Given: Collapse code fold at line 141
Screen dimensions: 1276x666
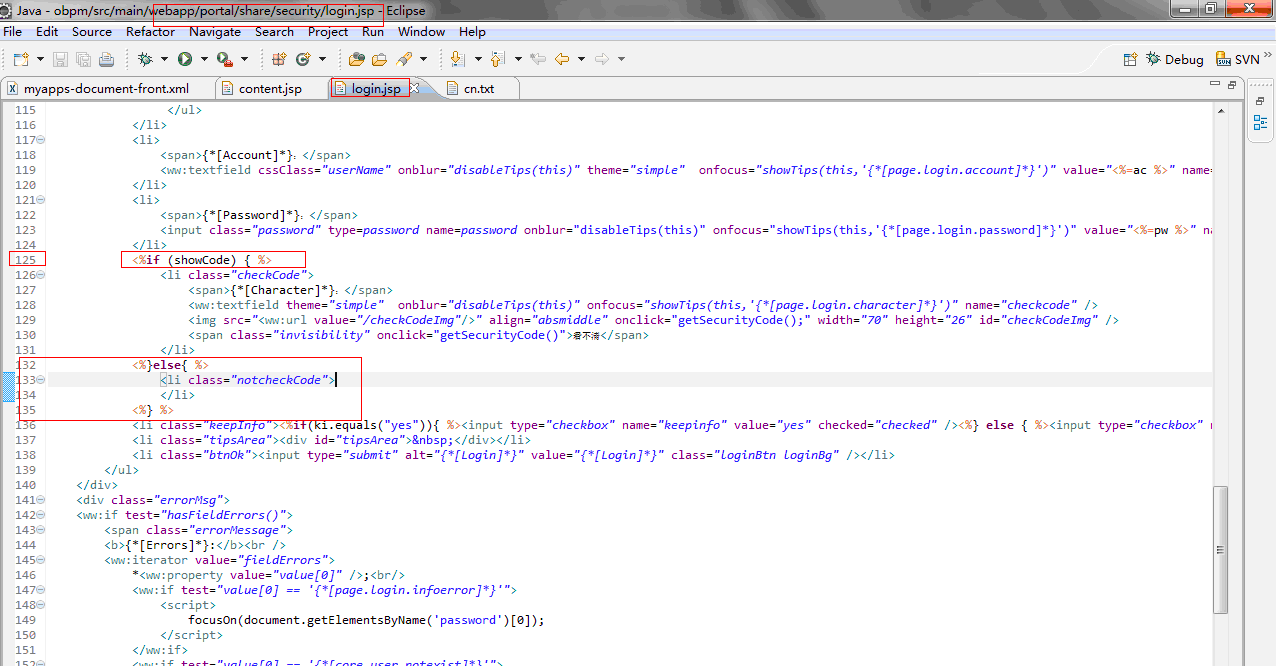Looking at the screenshot, I should (x=41, y=500).
